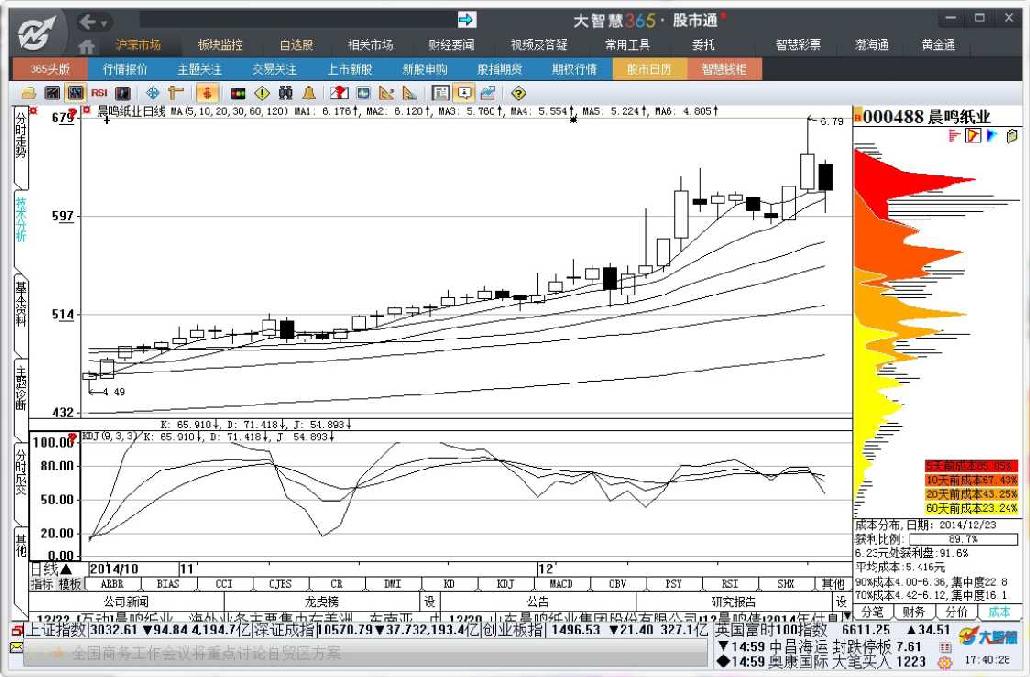The height and width of the screenshot is (677, 1030).
Task: Select the MACD indicator tab
Action: 561,584
